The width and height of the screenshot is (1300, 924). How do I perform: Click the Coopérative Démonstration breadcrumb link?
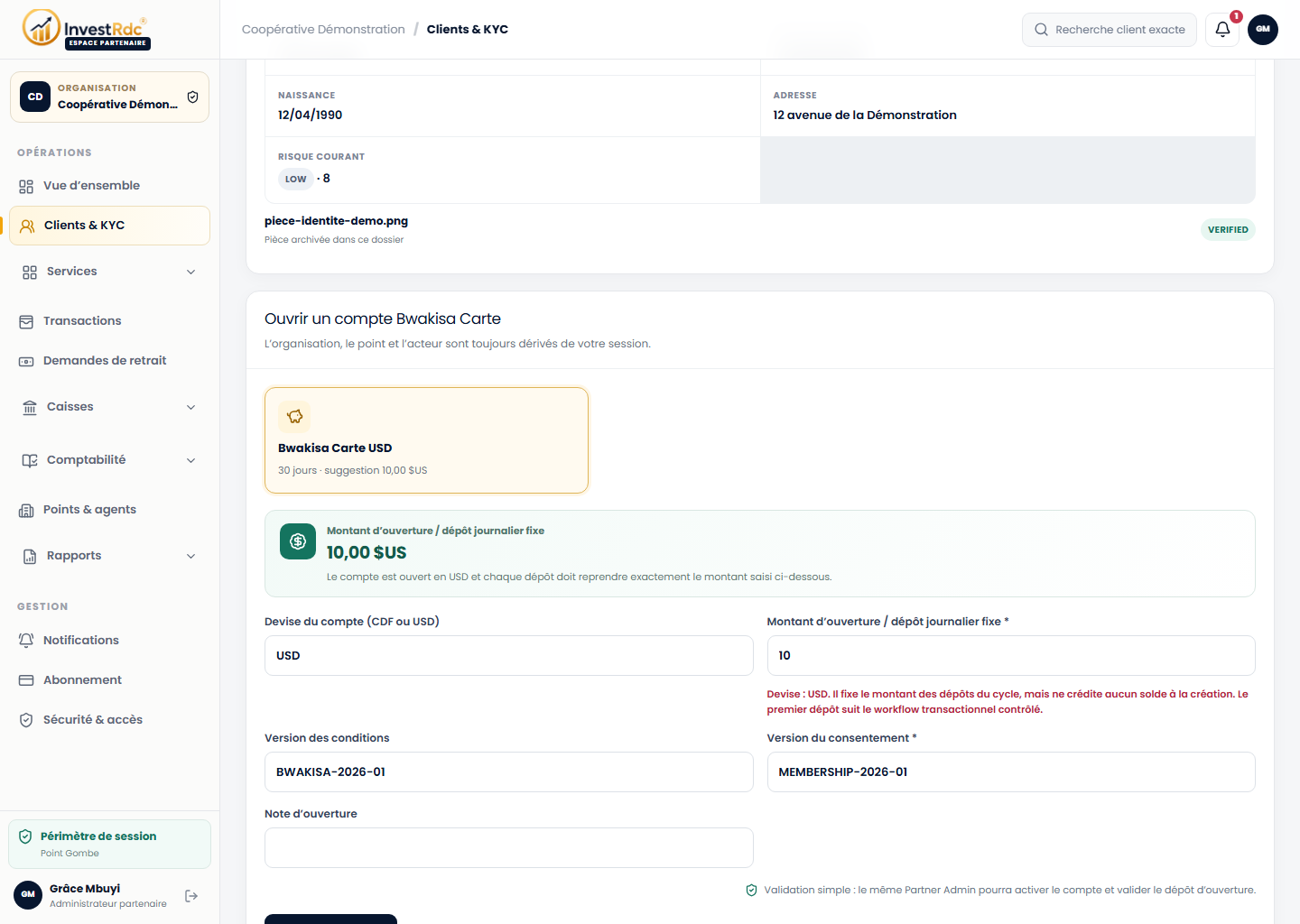click(x=323, y=30)
